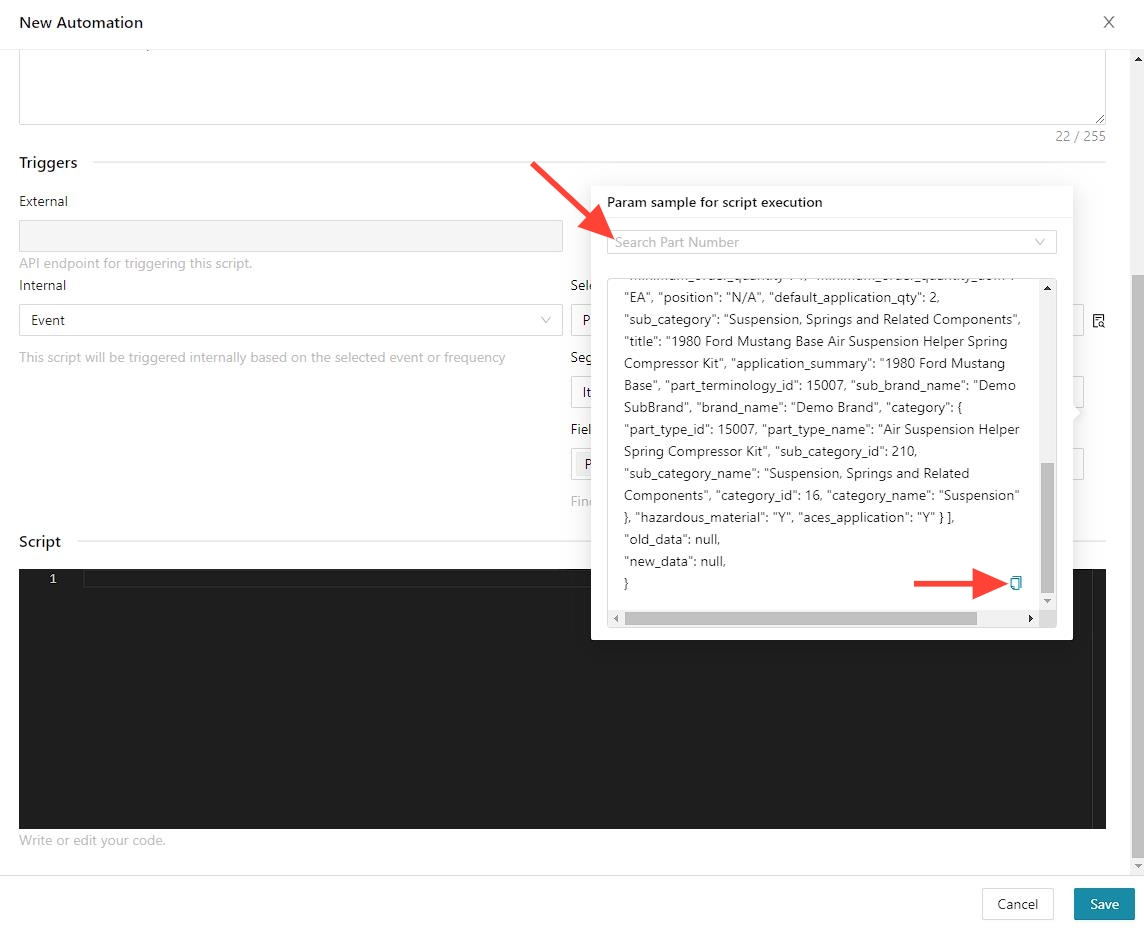Image resolution: width=1144 pixels, height=930 pixels.
Task: Close the New Automation dialog
Action: tap(1109, 23)
